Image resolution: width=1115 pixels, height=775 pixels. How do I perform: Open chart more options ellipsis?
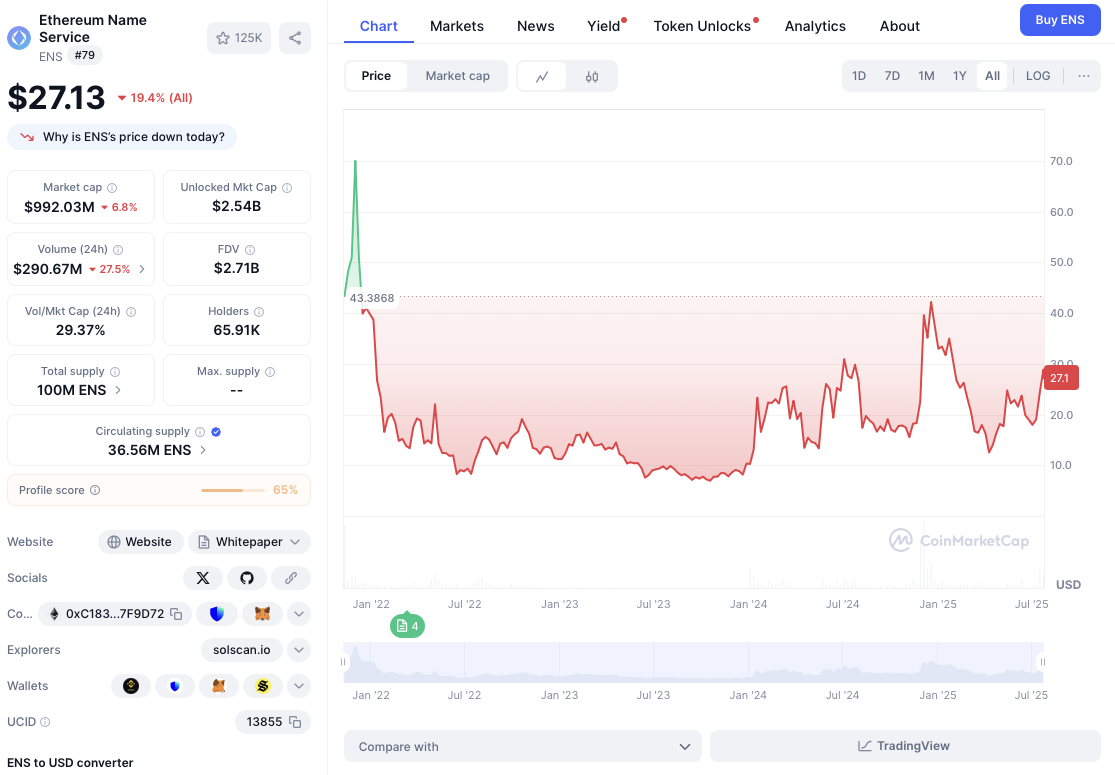1084,76
